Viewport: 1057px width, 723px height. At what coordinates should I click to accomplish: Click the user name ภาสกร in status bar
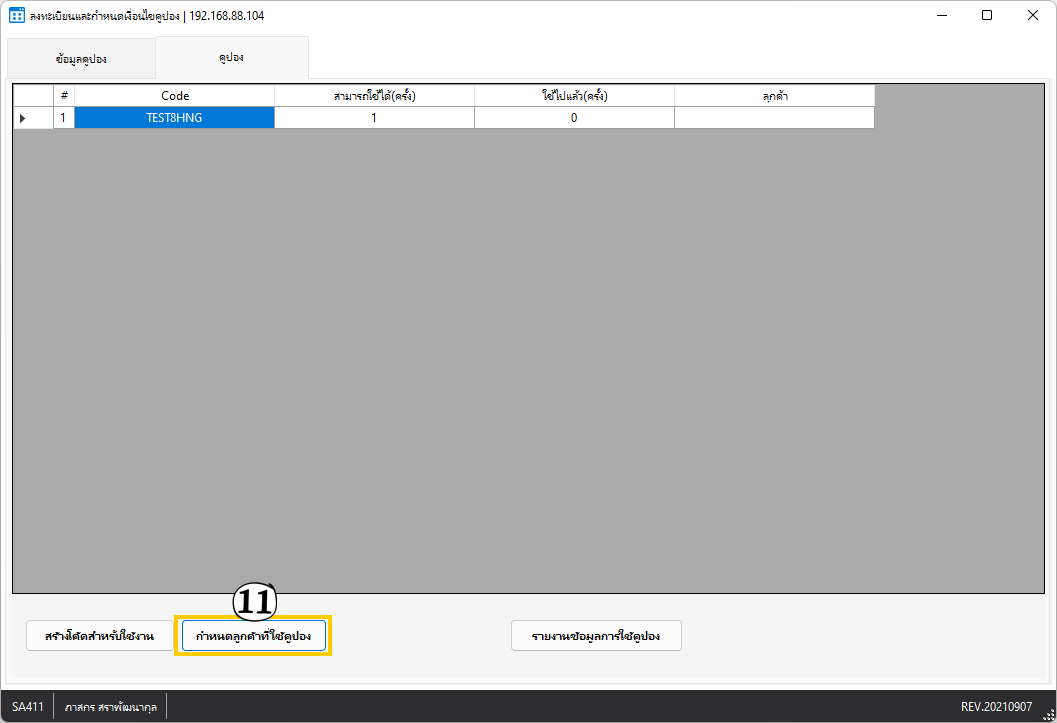(x=110, y=706)
